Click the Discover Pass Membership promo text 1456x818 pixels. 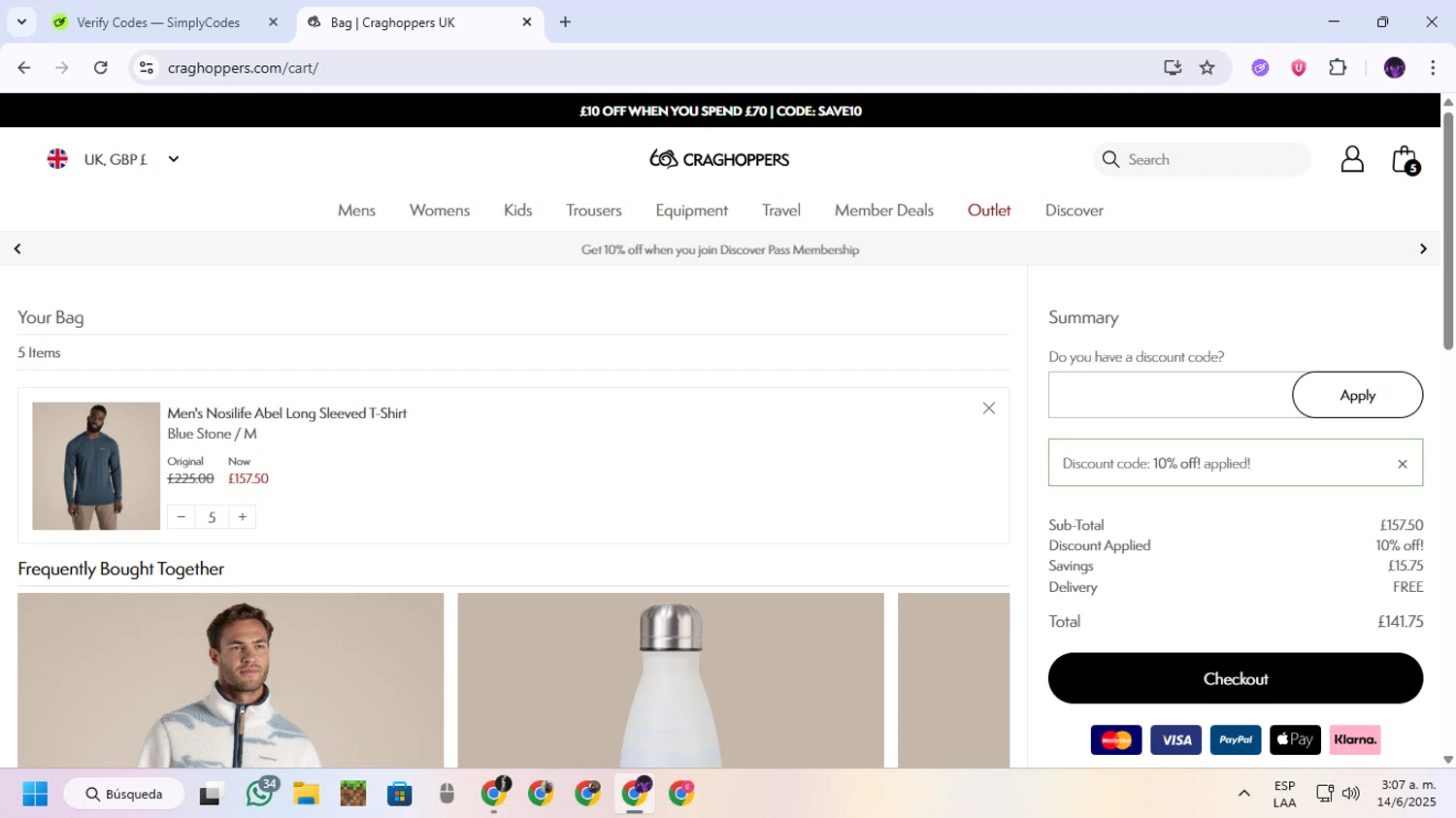click(719, 249)
